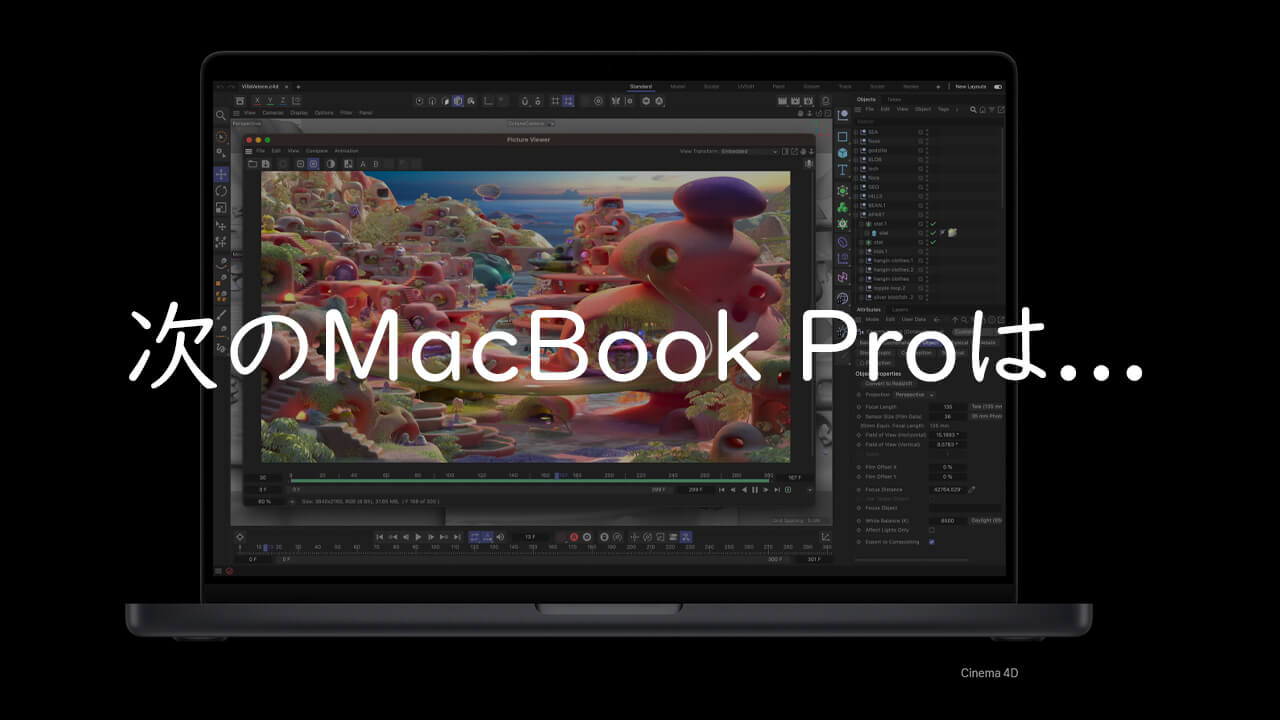Click the keyframe diamond icon left of timeline
Viewport: 1280px width, 720px height.
pyautogui.click(x=240, y=537)
